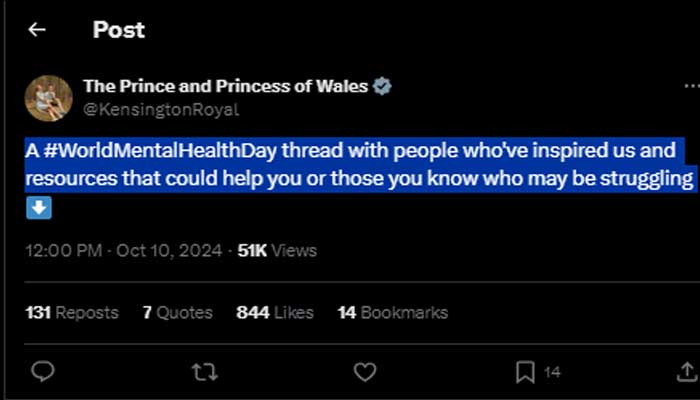
Task: Open The Prince and Princess of Wales profile name
Action: point(225,86)
